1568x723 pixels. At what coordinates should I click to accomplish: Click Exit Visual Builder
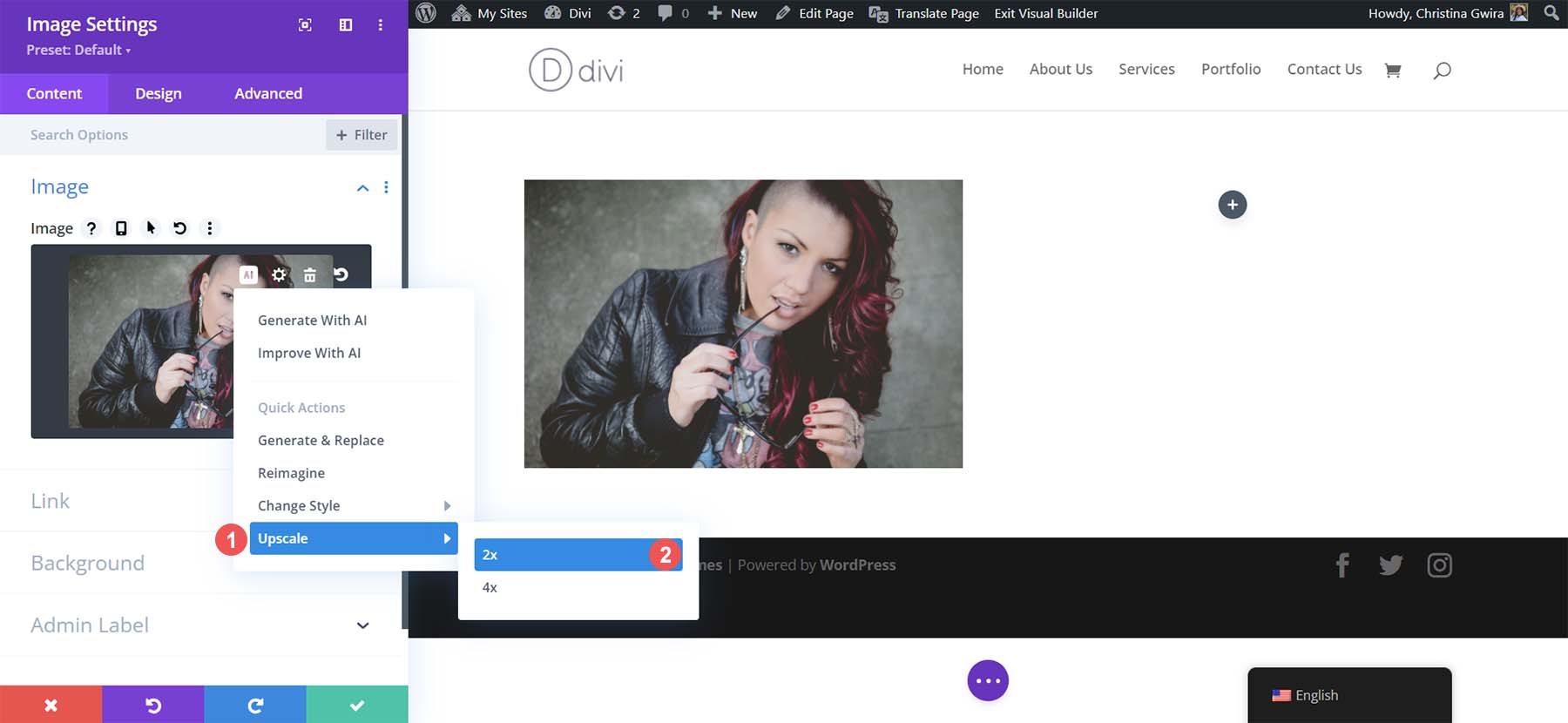point(1046,13)
